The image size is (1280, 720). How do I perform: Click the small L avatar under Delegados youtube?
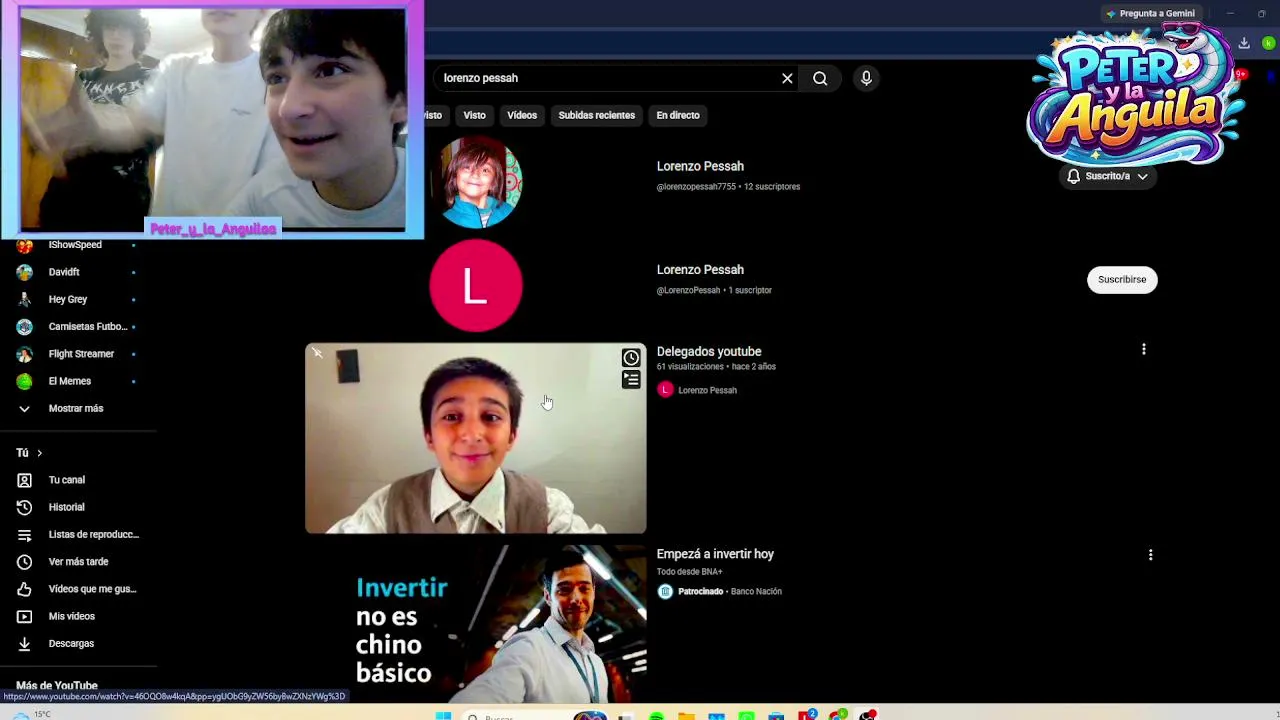click(x=665, y=390)
